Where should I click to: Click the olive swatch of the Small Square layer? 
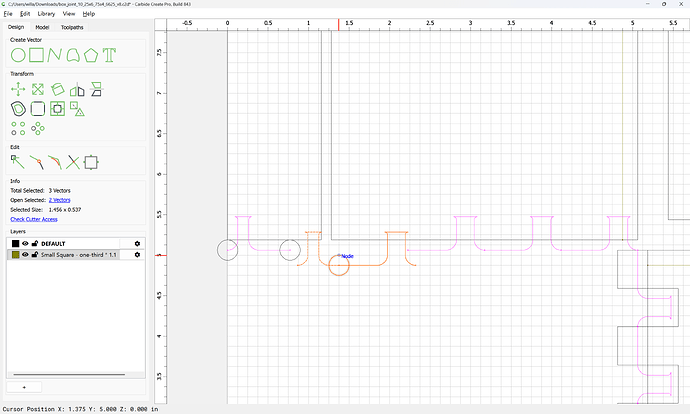(15, 255)
